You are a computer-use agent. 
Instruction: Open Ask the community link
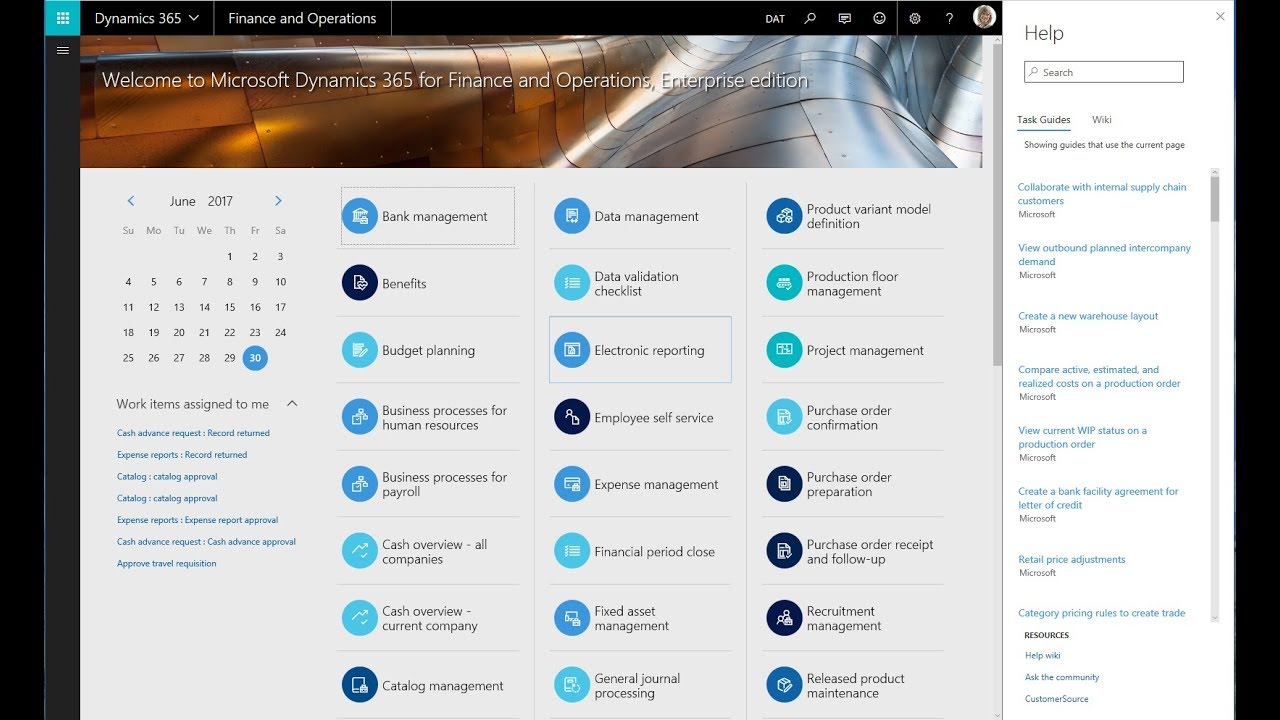1062,677
